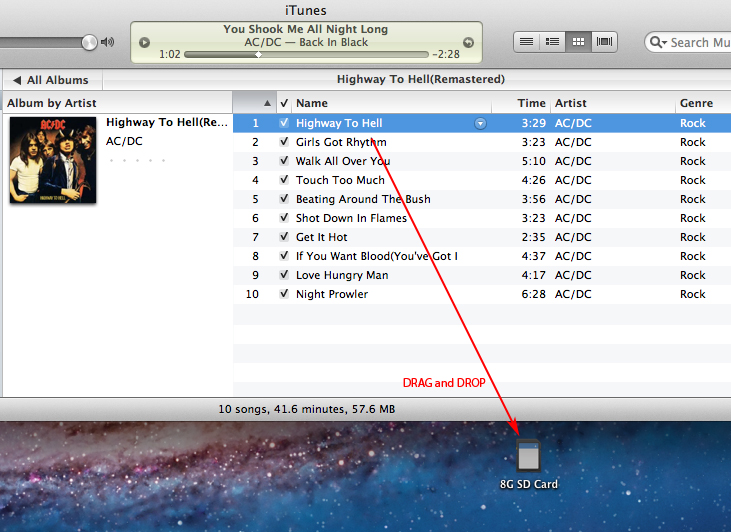This screenshot has height=532, width=731.
Task: Uncheck the Shot Down In Flames checkbox
Action: pos(284,218)
